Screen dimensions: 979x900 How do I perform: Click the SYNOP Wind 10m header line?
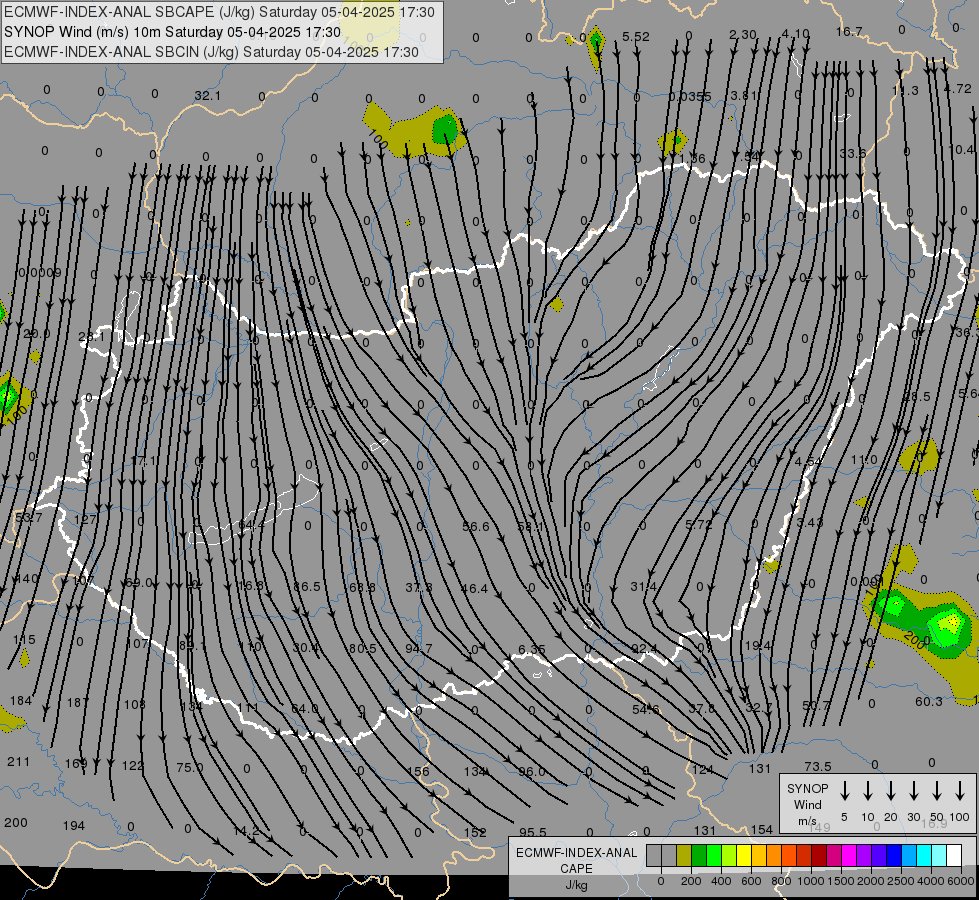pyautogui.click(x=172, y=32)
